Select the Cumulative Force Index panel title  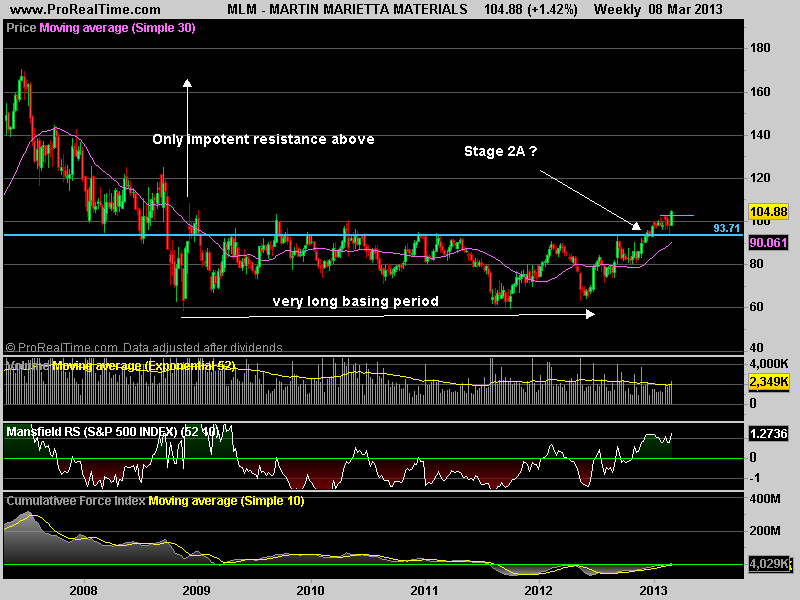point(76,501)
